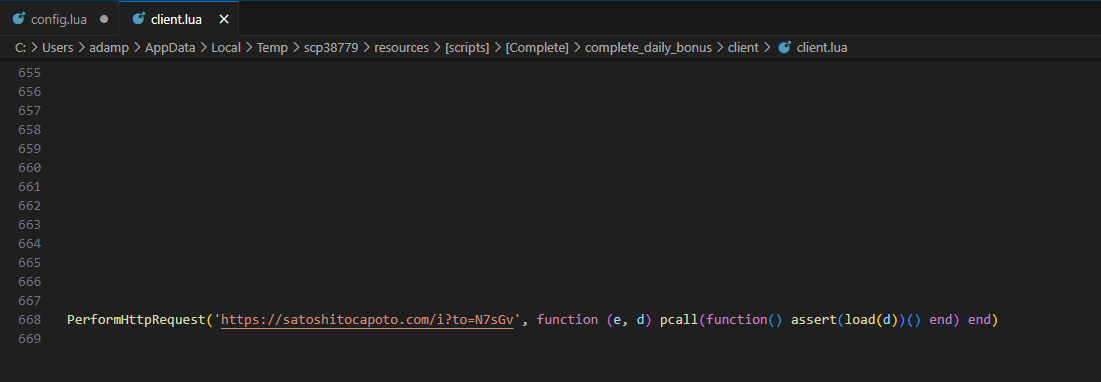
Task: Select the client.lua editor tab
Action: click(x=176, y=19)
